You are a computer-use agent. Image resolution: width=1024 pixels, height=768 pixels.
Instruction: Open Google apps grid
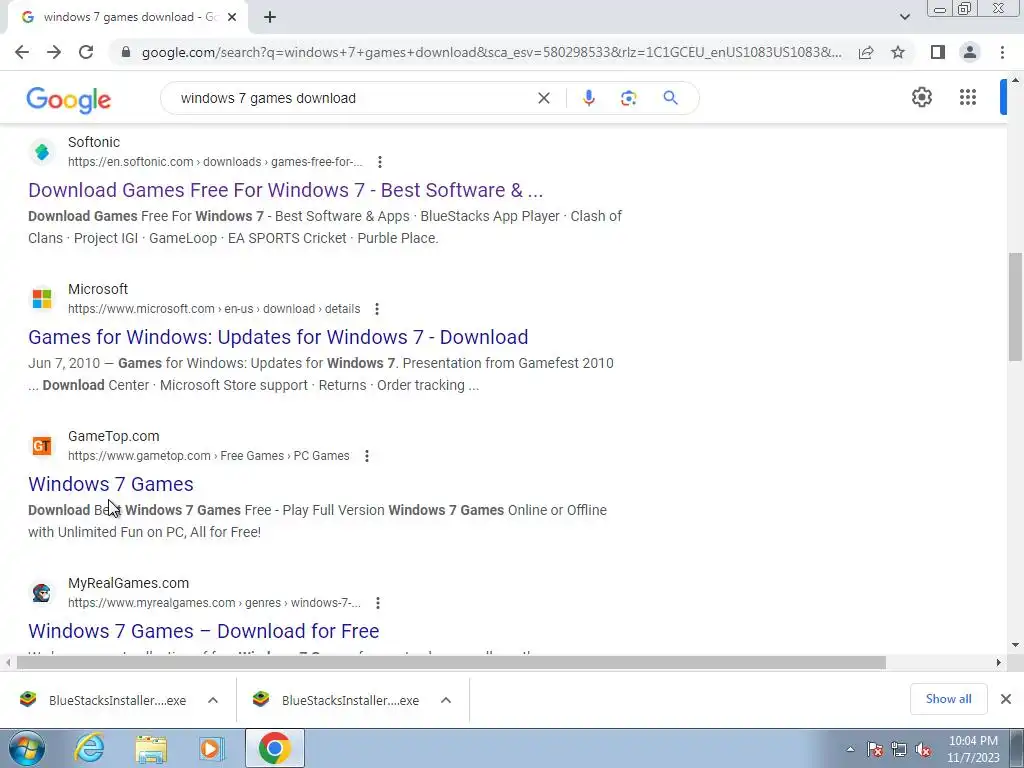968,97
